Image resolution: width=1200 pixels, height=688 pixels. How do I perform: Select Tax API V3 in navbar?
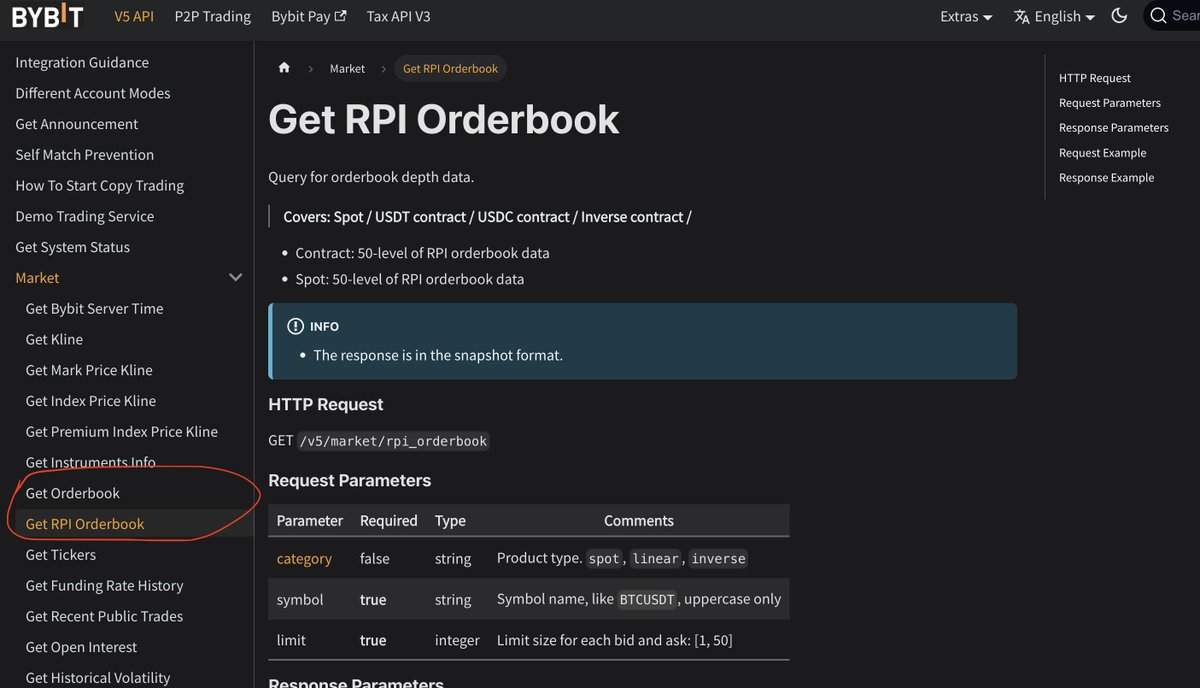tap(399, 16)
